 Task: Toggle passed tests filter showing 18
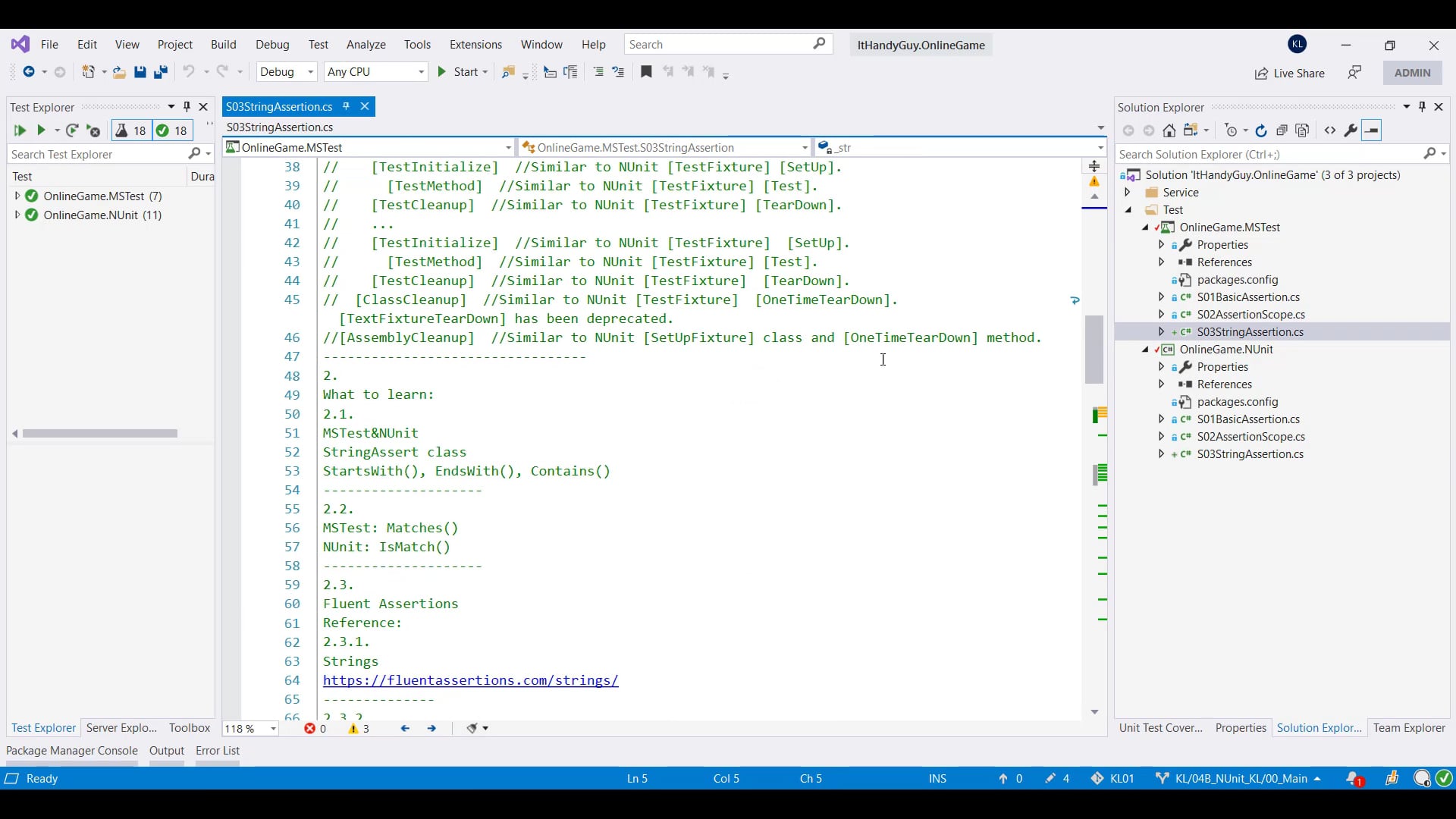(x=172, y=130)
